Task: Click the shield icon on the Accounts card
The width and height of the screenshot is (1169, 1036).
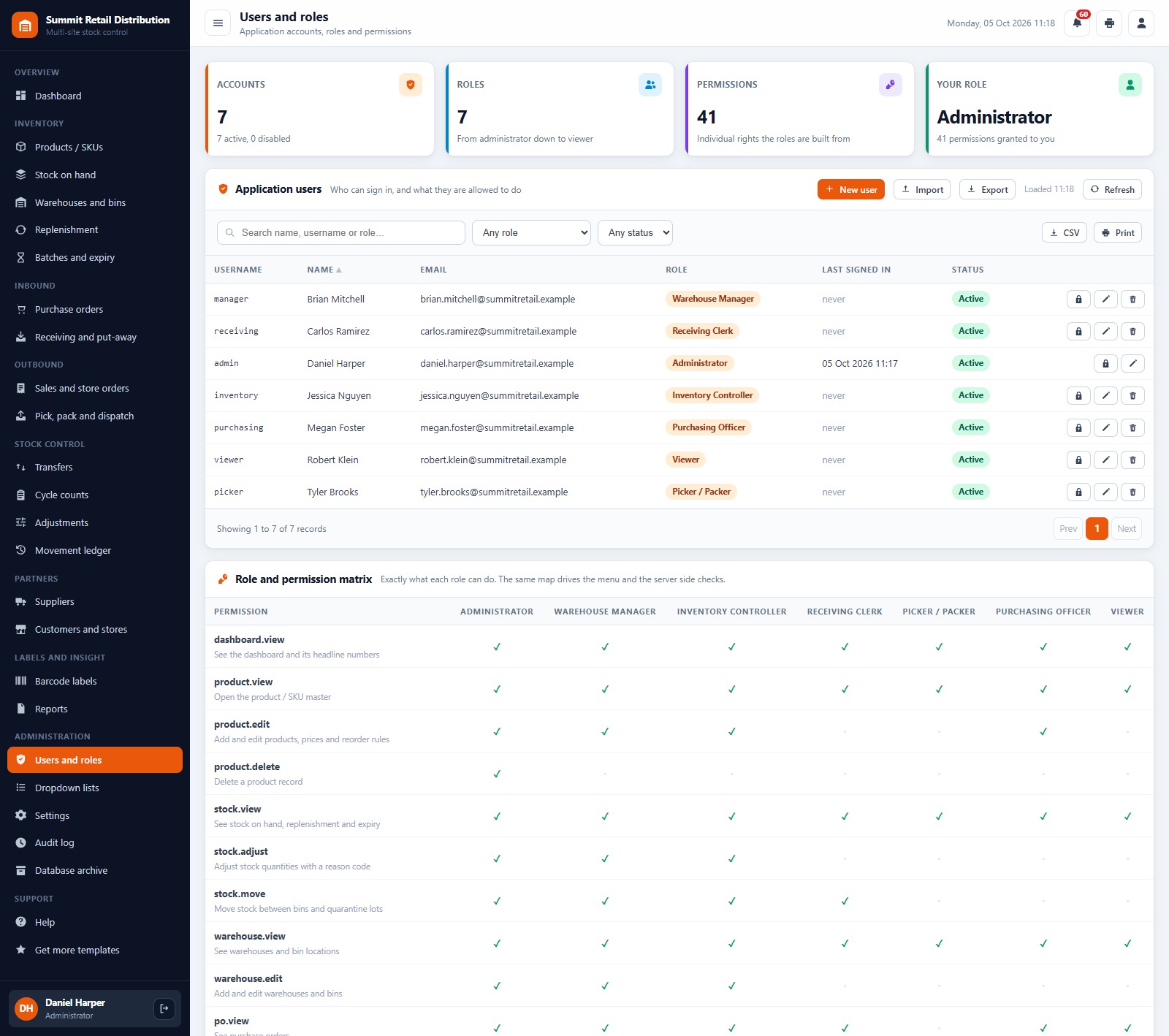Action: click(x=411, y=85)
